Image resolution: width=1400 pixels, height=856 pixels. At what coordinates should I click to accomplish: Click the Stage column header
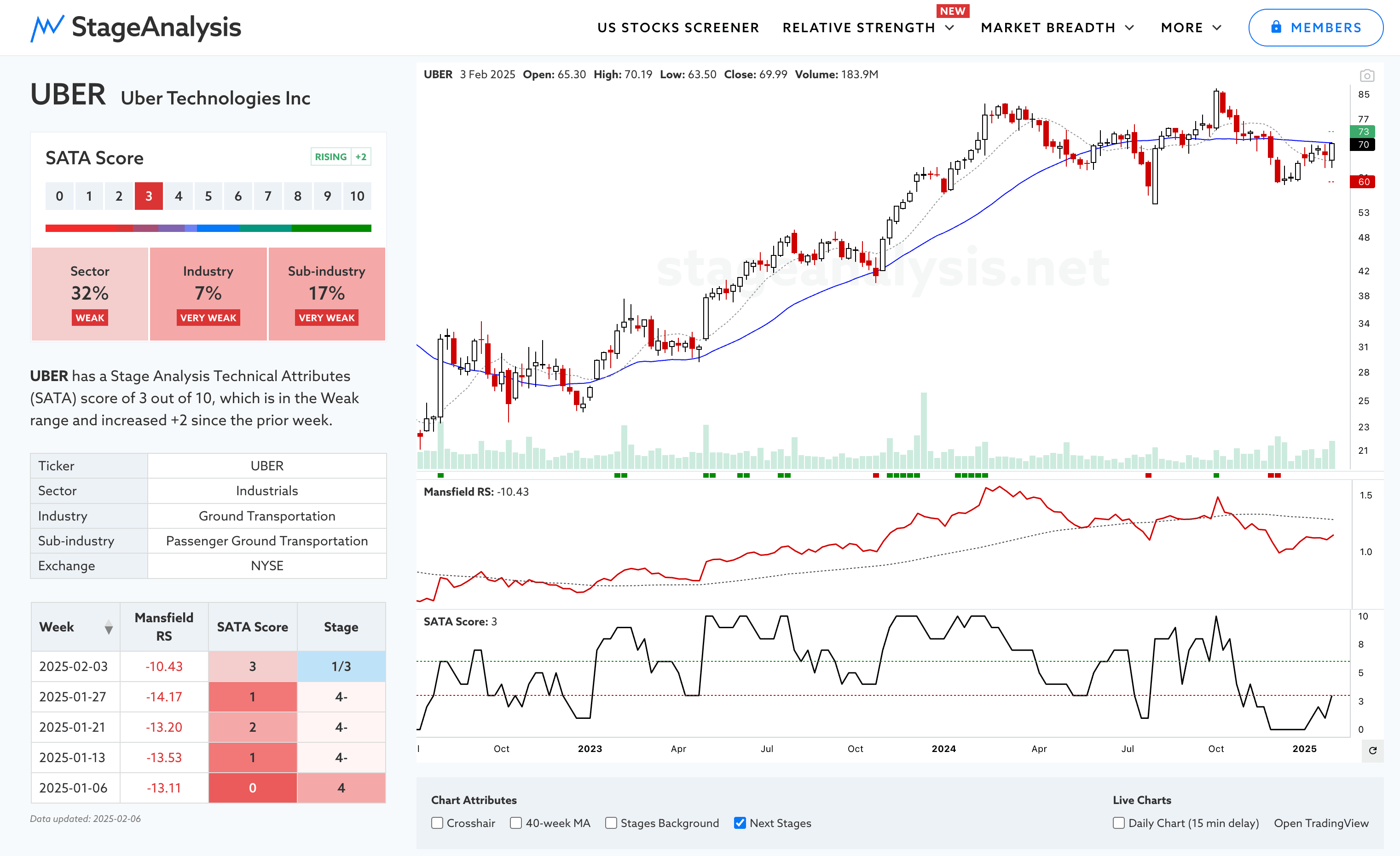pos(341,627)
